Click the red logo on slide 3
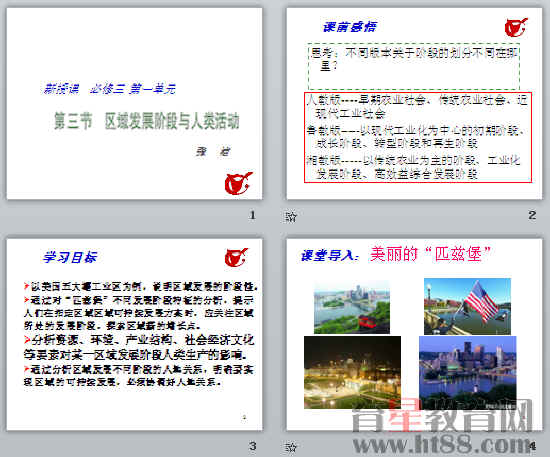Viewport: 550px width, 457px height. pyautogui.click(x=236, y=257)
